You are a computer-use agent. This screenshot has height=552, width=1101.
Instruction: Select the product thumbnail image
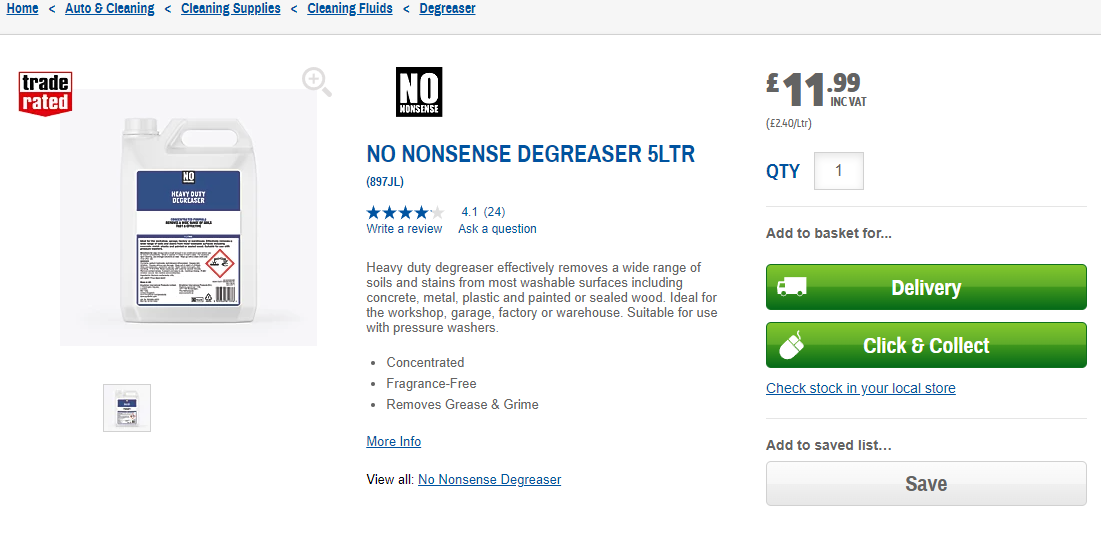coord(127,408)
